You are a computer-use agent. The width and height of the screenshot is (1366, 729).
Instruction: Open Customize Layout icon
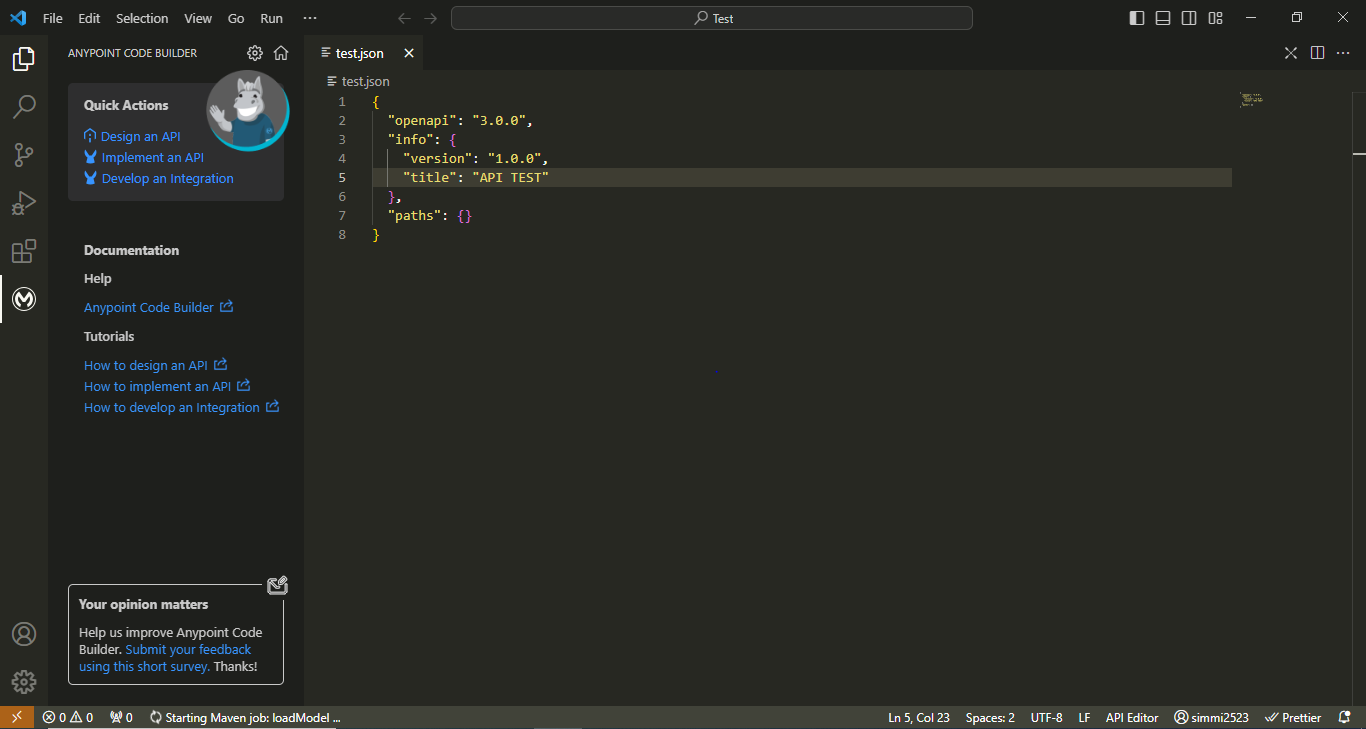(1215, 18)
